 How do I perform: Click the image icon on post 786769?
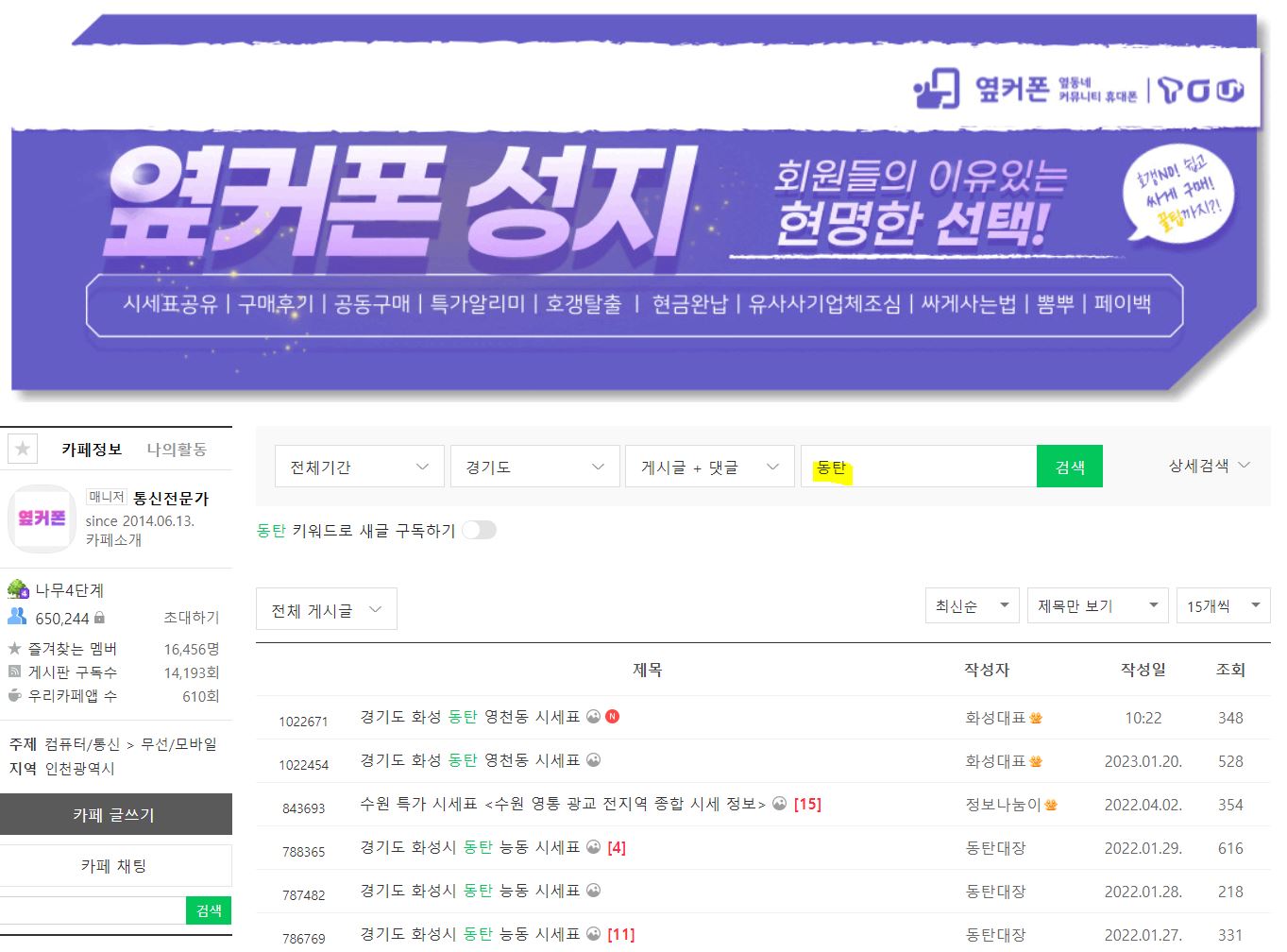pyautogui.click(x=594, y=933)
